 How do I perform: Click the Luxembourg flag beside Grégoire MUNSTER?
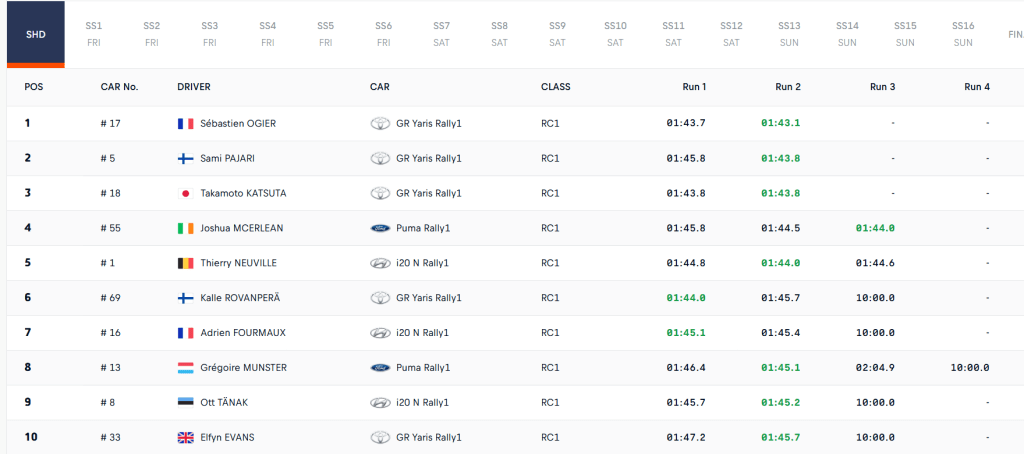point(185,368)
